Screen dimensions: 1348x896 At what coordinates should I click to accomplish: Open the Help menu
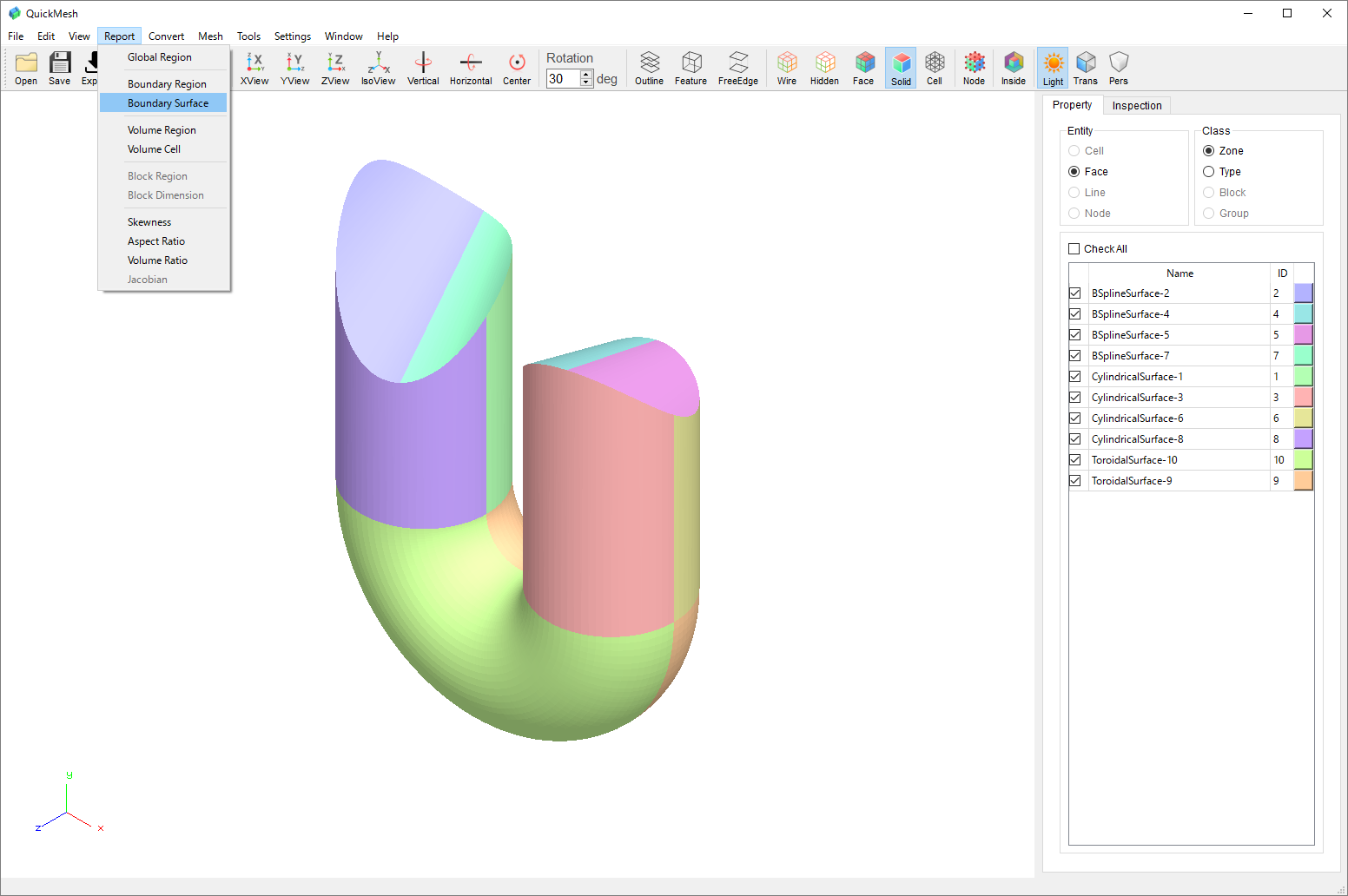click(x=387, y=36)
